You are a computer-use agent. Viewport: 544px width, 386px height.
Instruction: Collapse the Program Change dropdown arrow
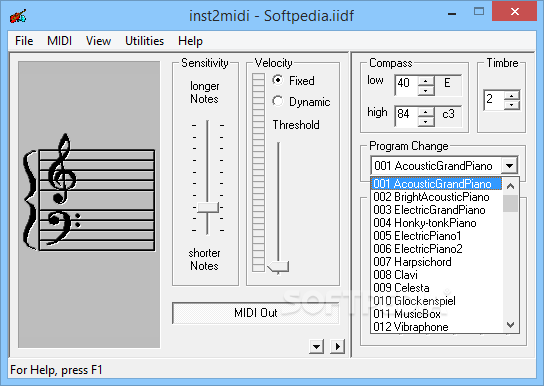[x=509, y=166]
